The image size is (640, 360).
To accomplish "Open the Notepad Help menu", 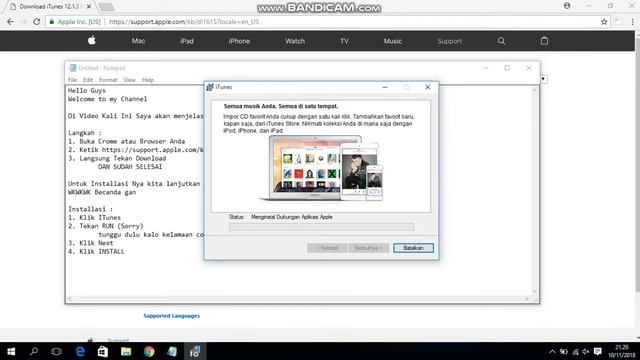I will coord(148,80).
